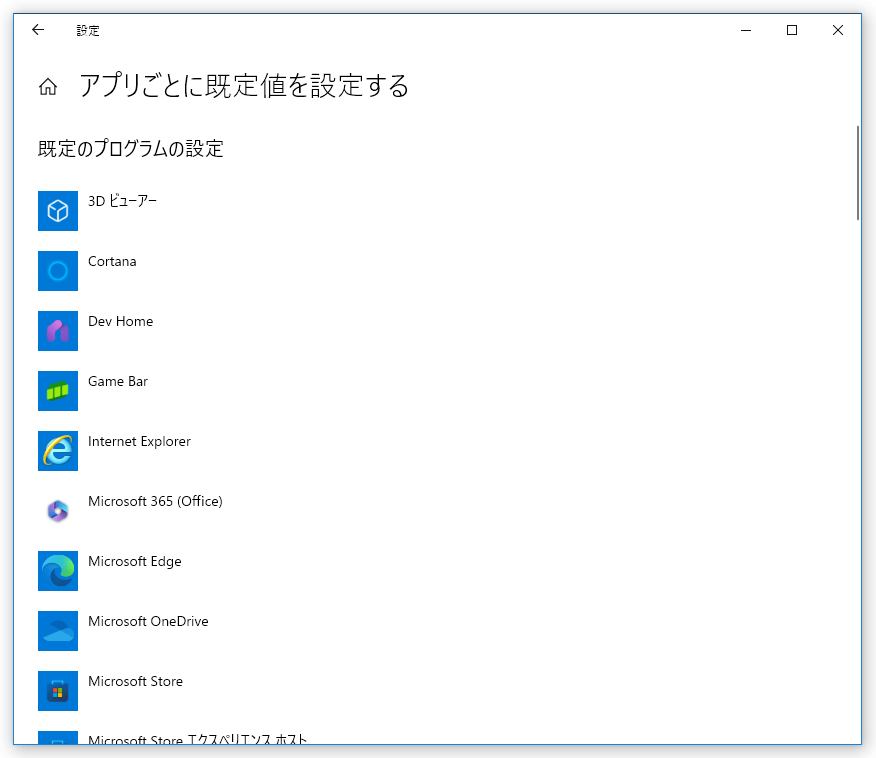The height and width of the screenshot is (758, 876).
Task: Choose the Microsoft Store label
Action: [x=136, y=681]
